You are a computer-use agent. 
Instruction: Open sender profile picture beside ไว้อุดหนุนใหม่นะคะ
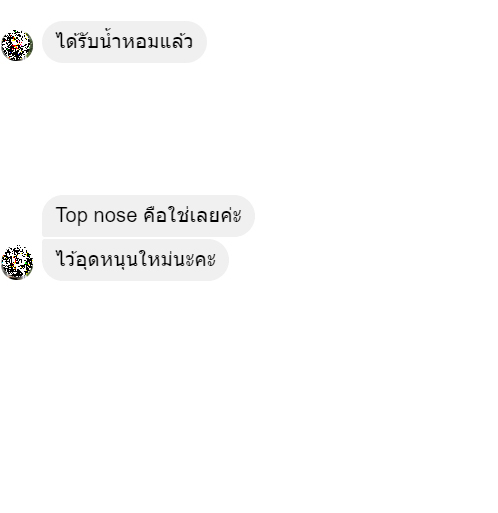tap(17, 262)
